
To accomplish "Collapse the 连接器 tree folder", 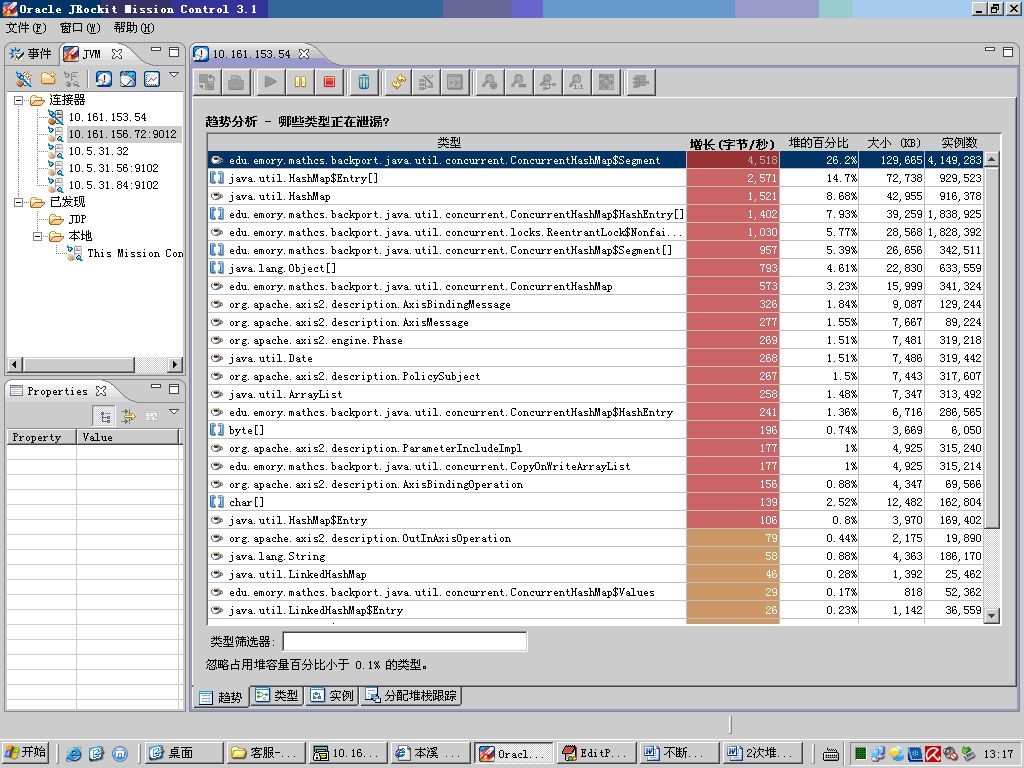I will tap(20, 100).
